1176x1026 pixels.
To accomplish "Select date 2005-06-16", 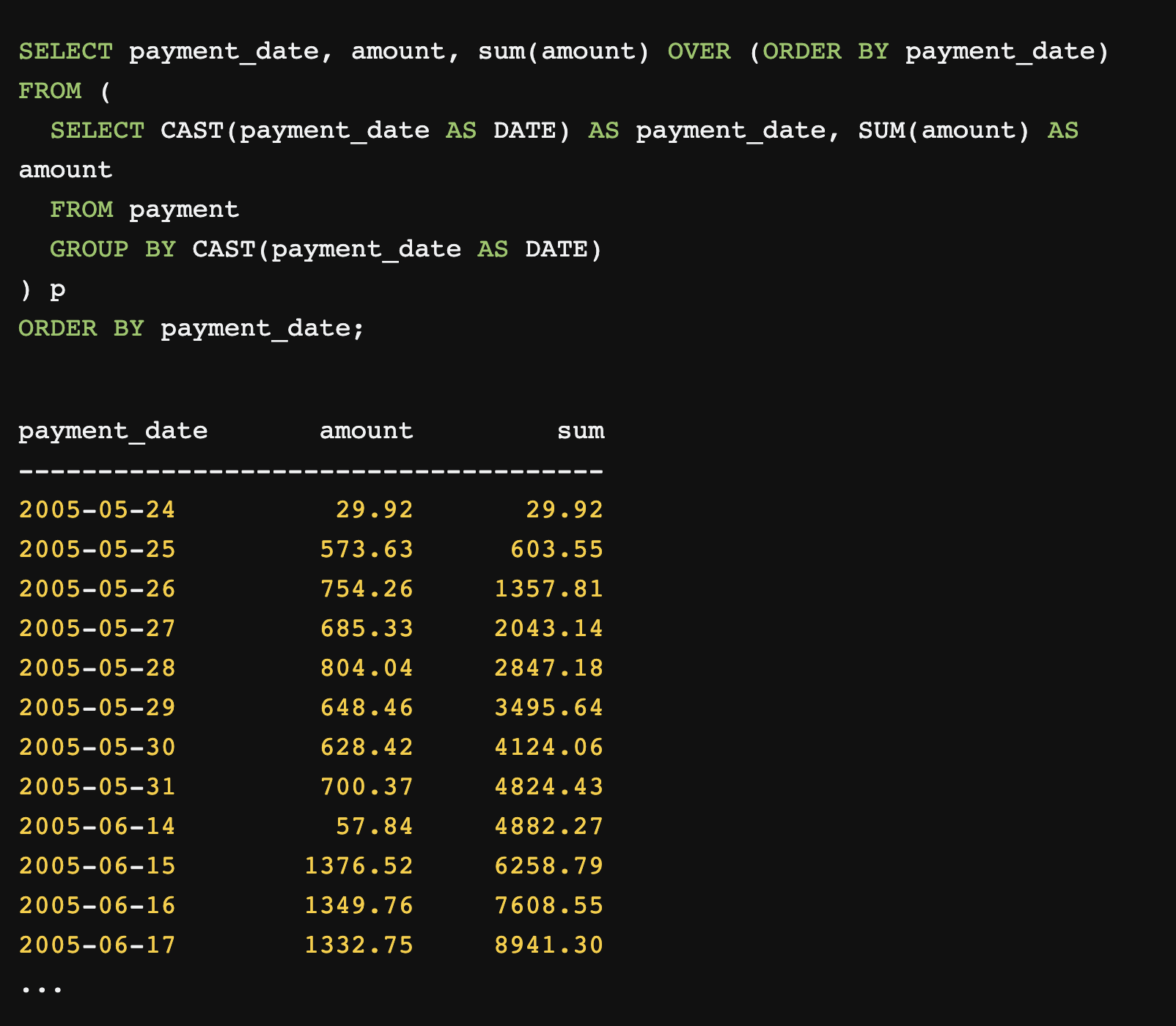I will [98, 905].
